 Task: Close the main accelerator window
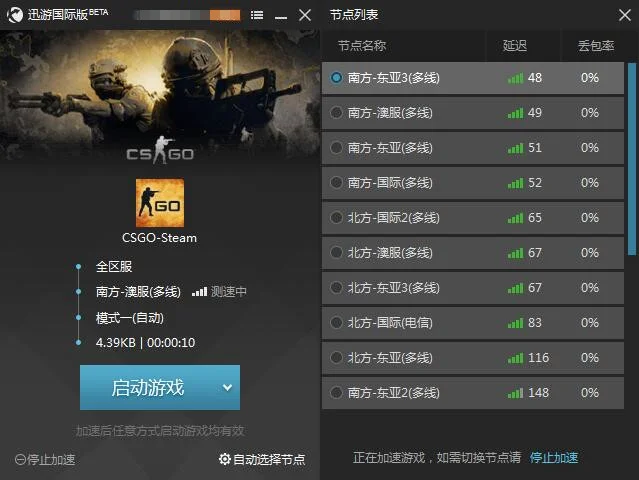click(305, 15)
